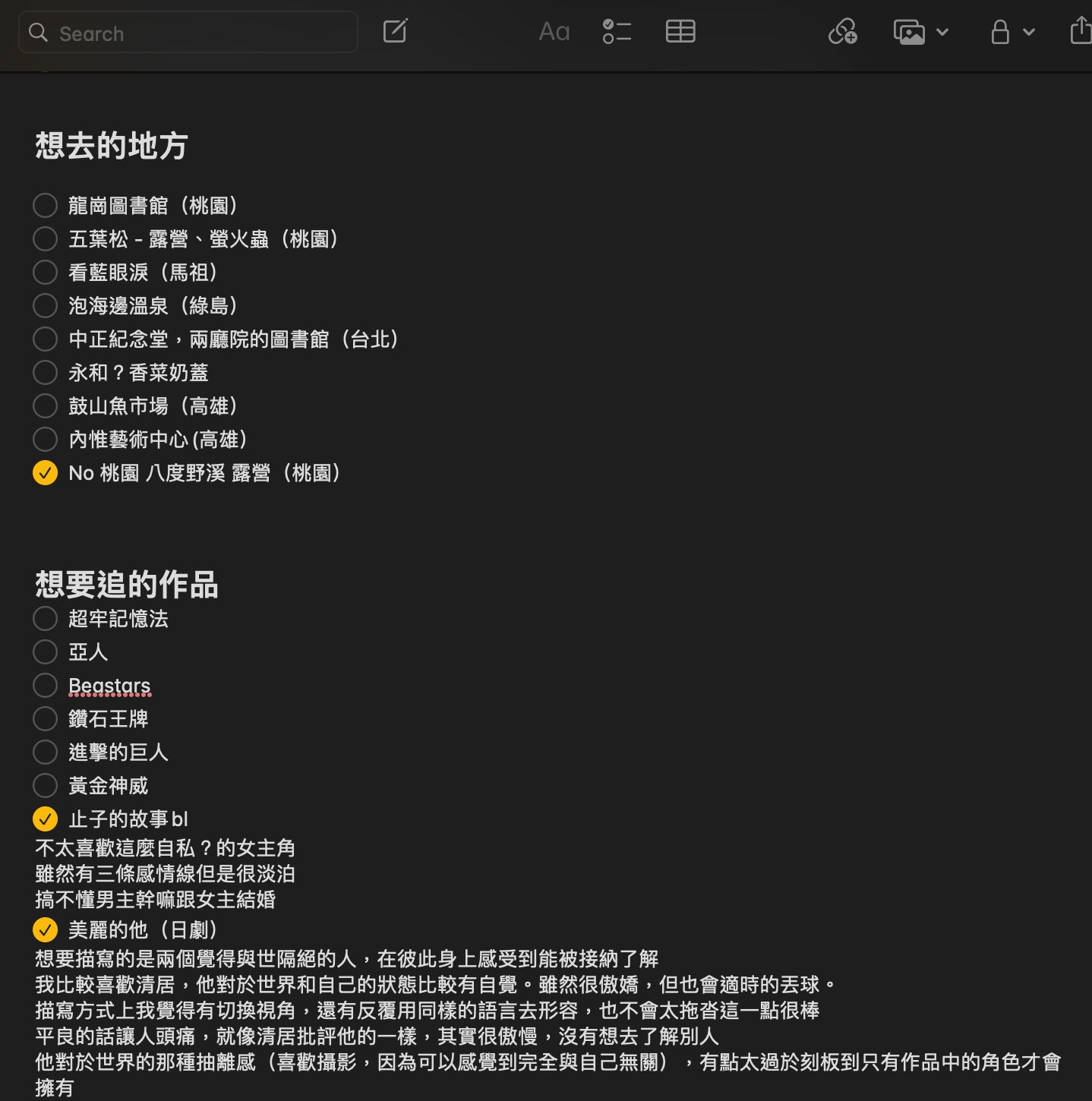The width and height of the screenshot is (1092, 1101).
Task: Click the line starting 我比較喜歡清居
Action: tap(436, 985)
